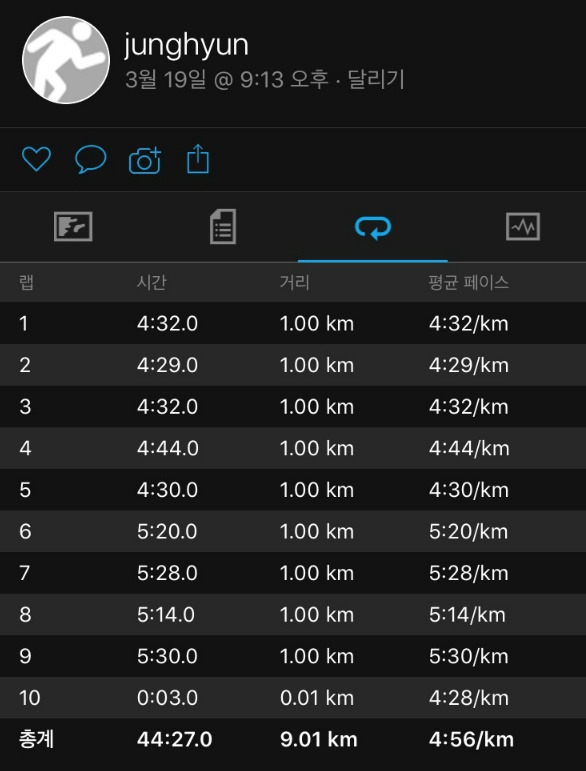This screenshot has height=771, width=586.
Task: Share the activity with share icon
Action: click(198, 159)
